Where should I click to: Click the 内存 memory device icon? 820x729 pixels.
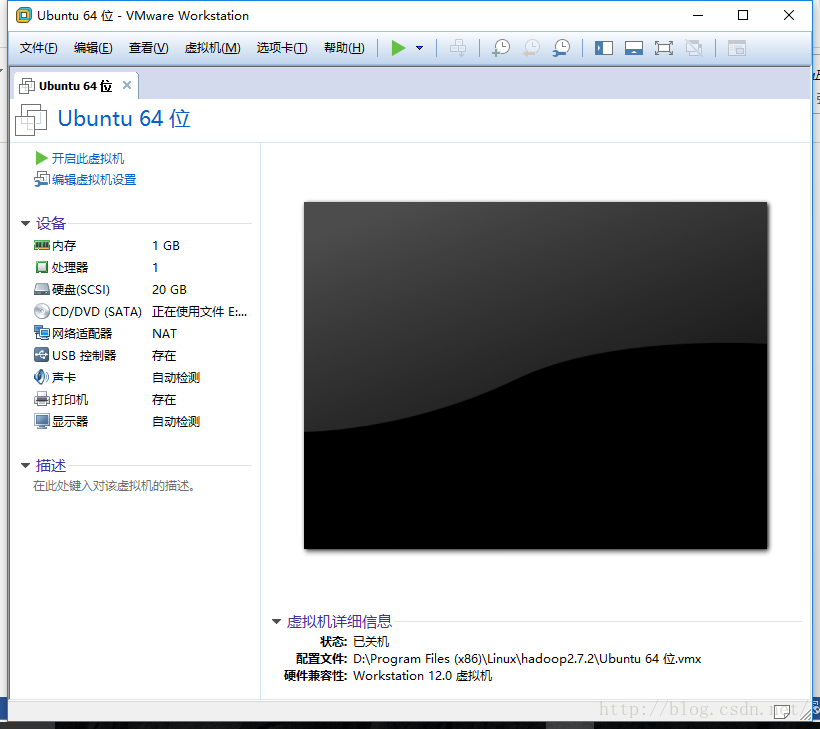tap(41, 245)
